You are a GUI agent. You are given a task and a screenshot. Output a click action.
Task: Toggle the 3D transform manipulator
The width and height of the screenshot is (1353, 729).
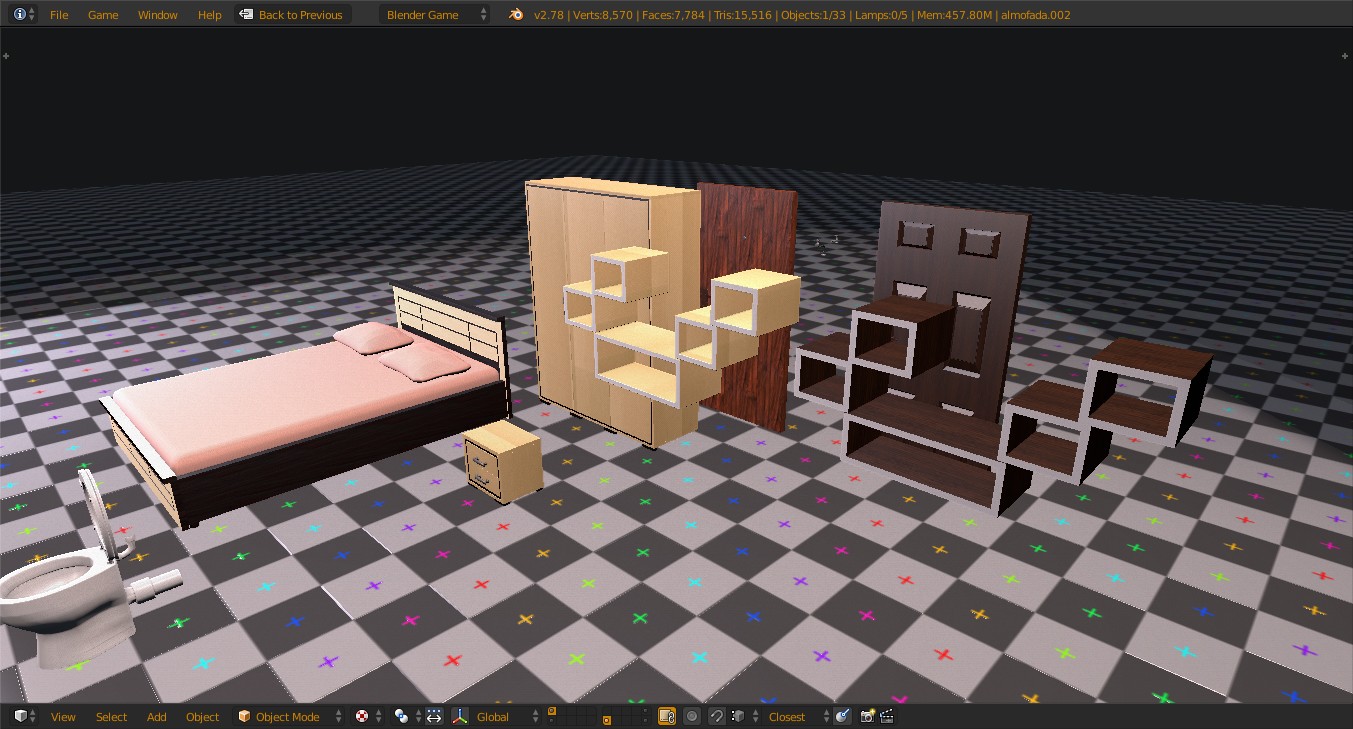point(460,716)
